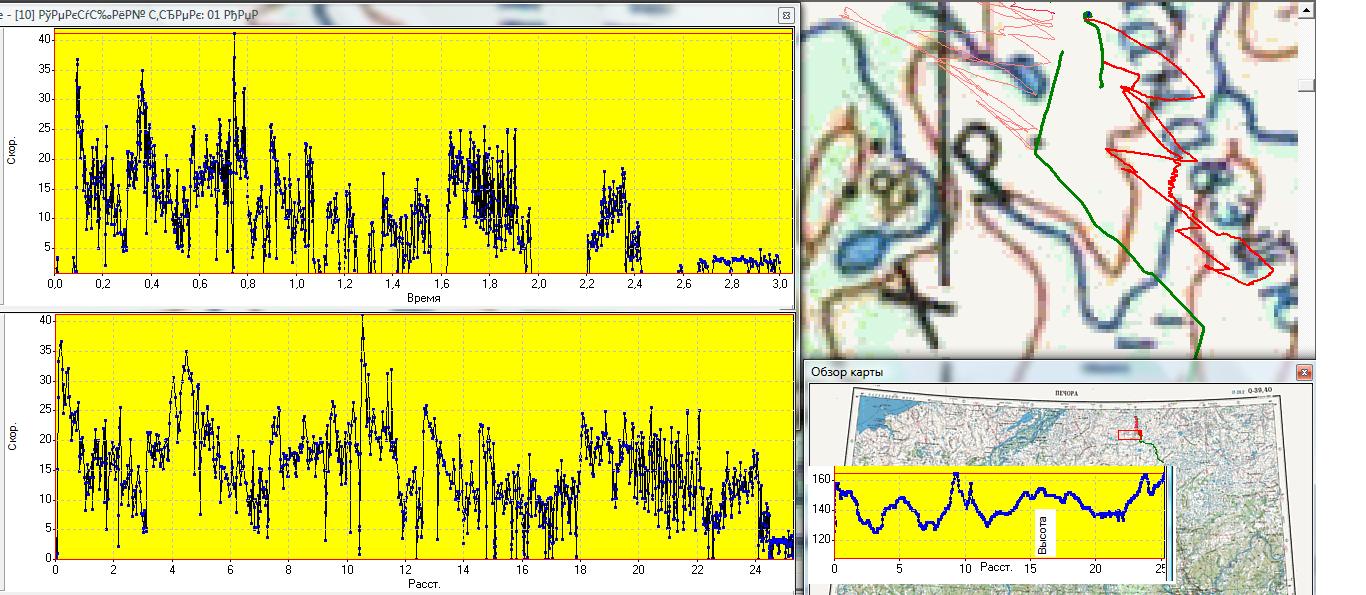This screenshot has width=1366, height=595.
Task: Click the speed chart window title bar
Action: click(400, 15)
